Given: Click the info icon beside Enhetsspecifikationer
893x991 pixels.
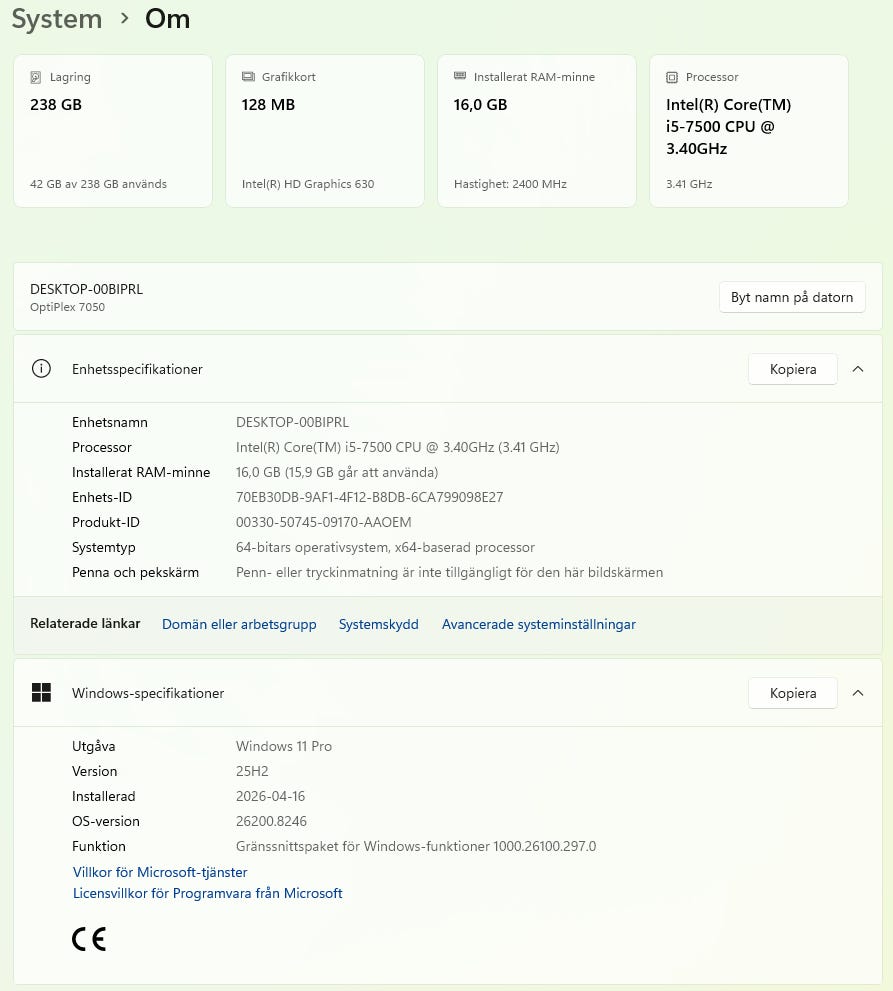Looking at the screenshot, I should (x=41, y=369).
